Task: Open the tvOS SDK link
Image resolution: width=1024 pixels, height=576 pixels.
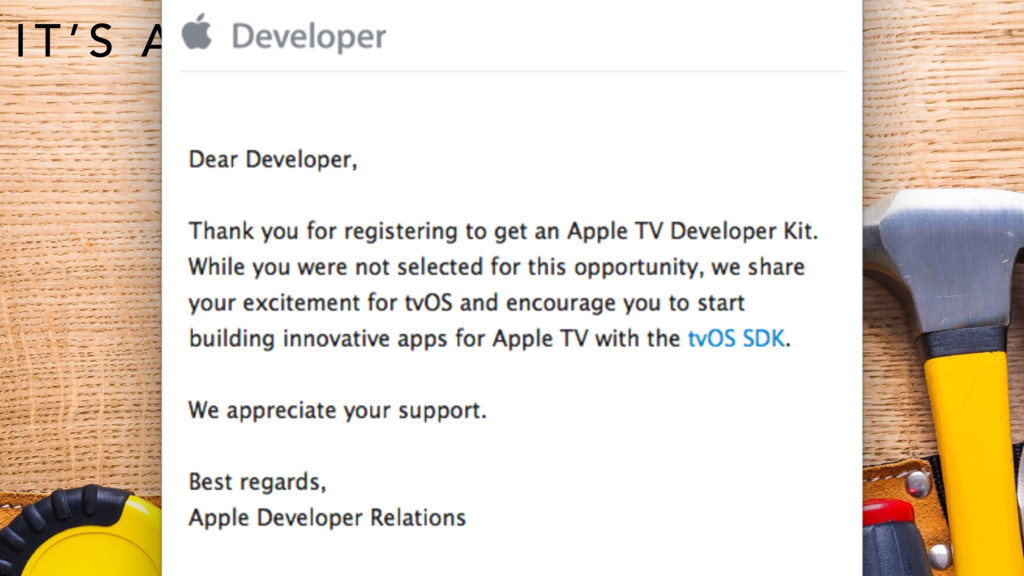Action: pos(736,338)
